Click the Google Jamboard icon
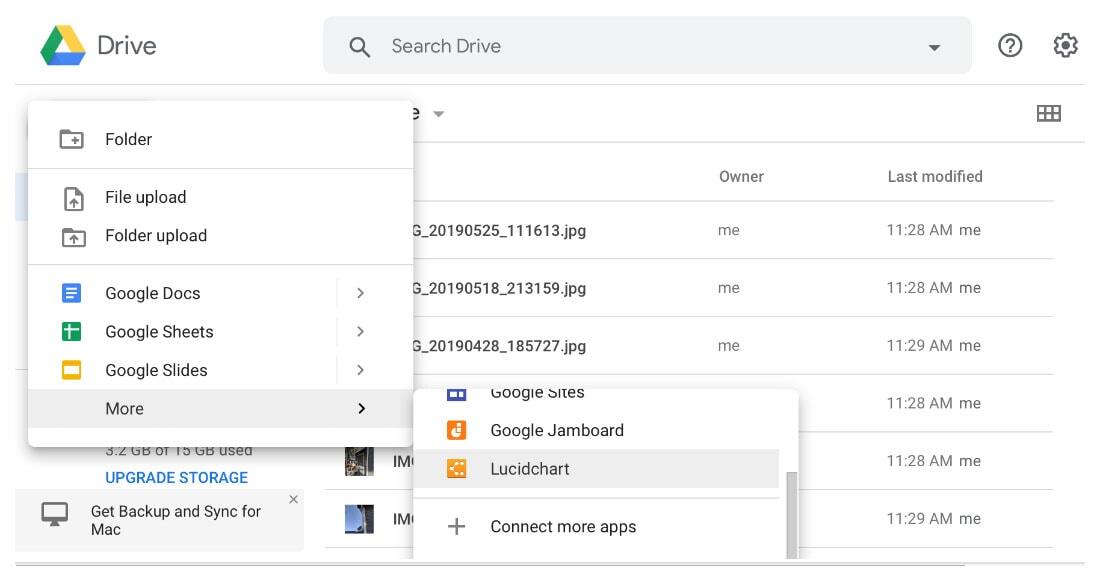The height and width of the screenshot is (578, 1097). point(456,430)
